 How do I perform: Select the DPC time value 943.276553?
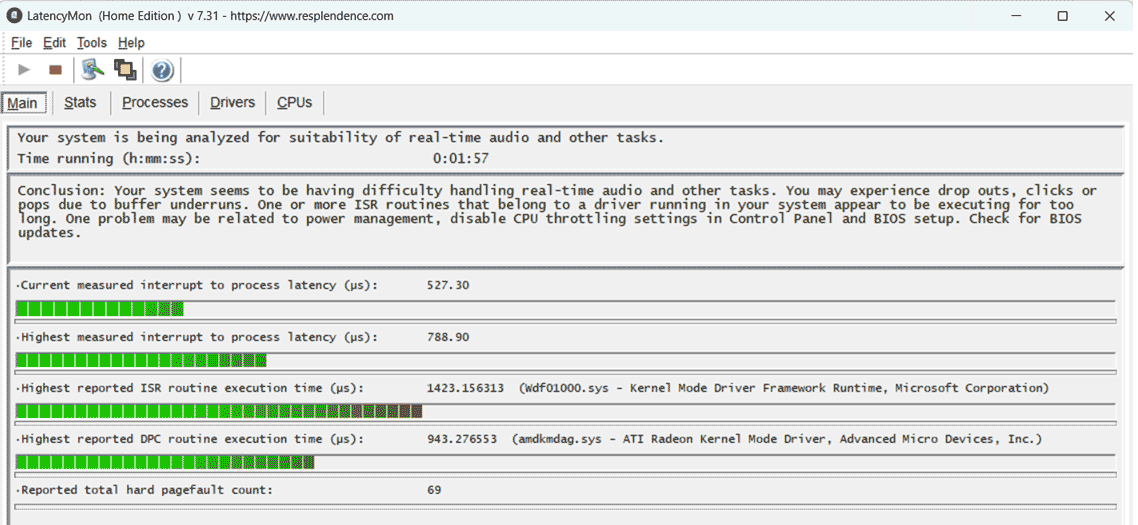461,439
